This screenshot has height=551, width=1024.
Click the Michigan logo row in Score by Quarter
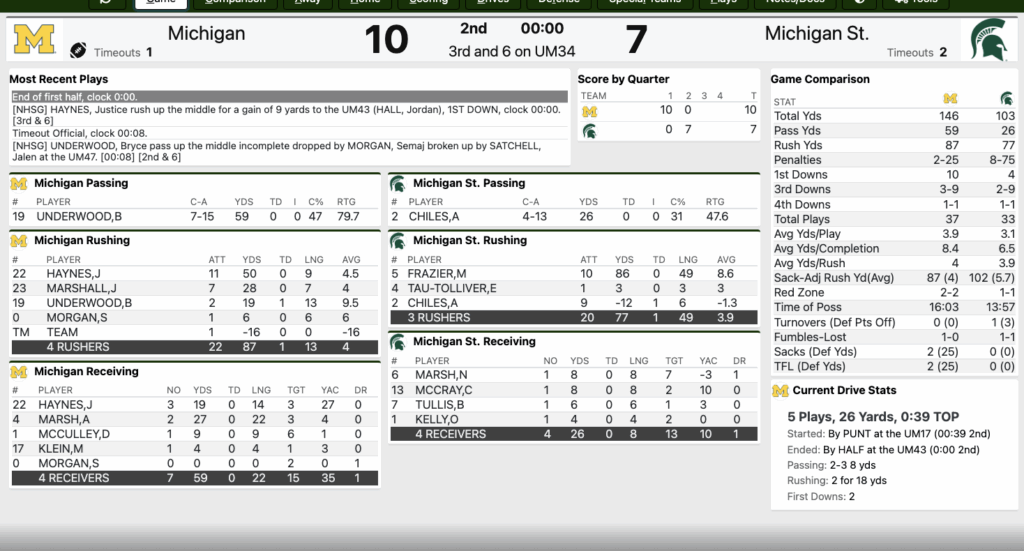pos(589,112)
